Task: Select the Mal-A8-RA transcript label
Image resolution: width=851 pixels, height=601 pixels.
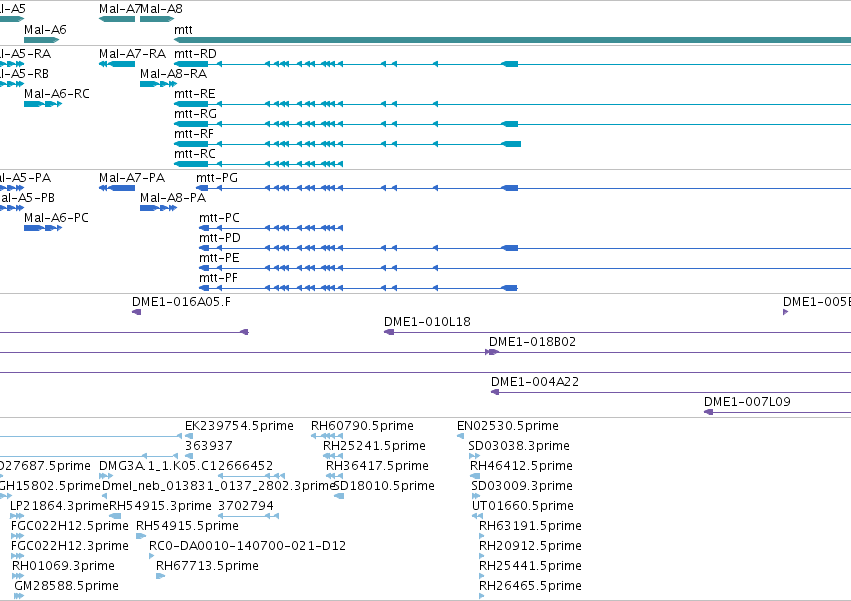Action: coord(173,74)
